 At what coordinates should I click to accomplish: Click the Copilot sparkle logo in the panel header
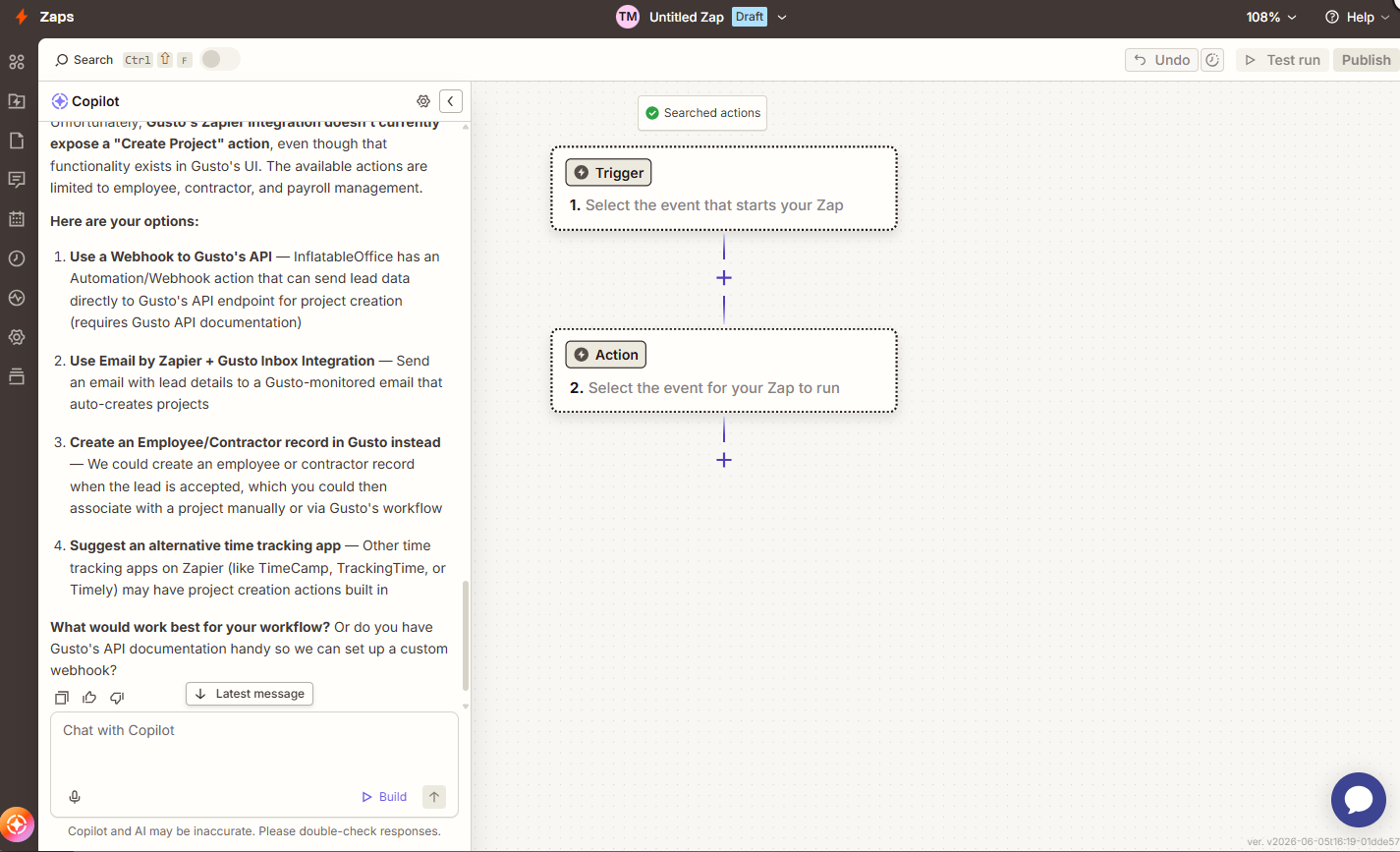tap(60, 101)
